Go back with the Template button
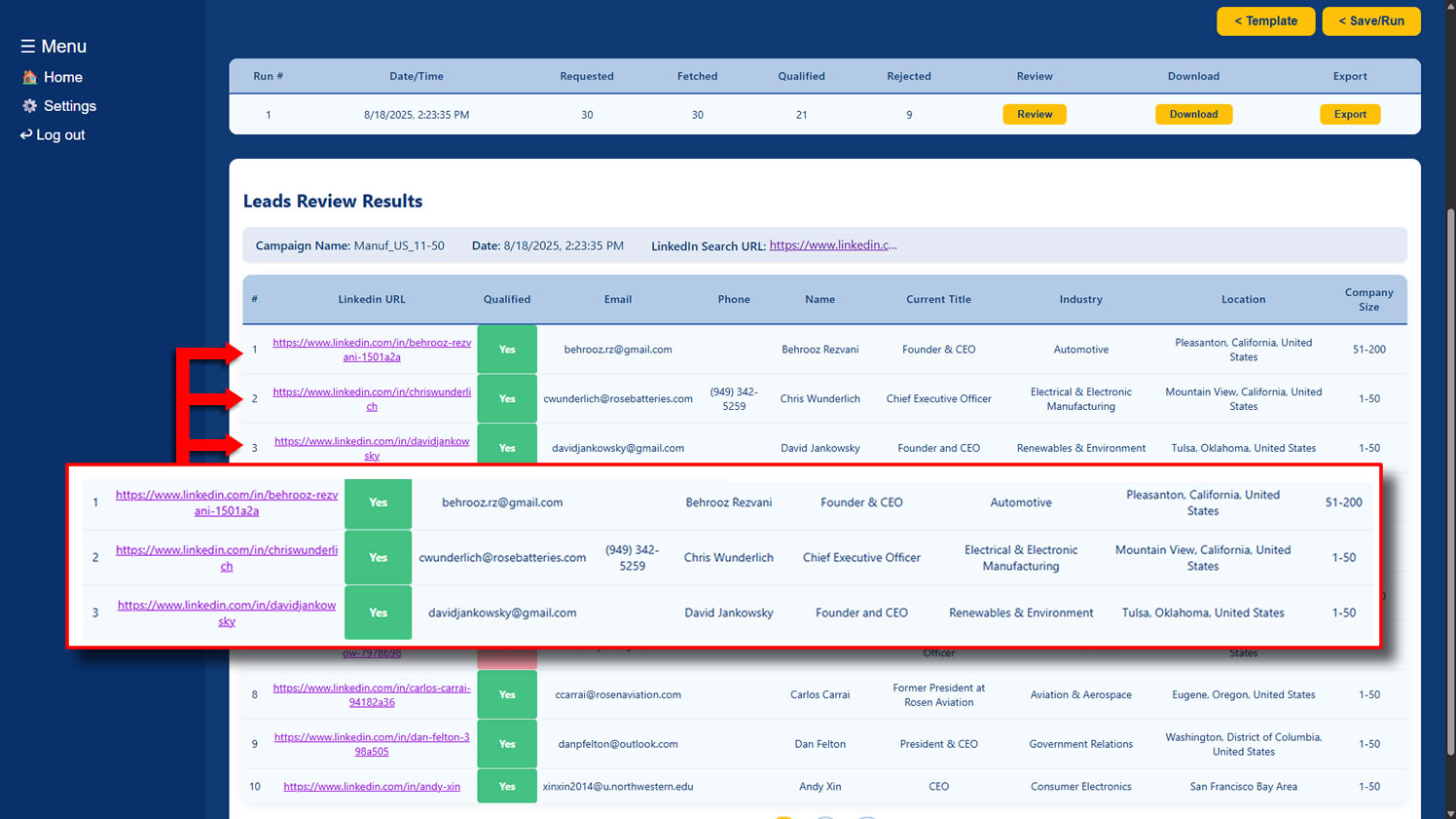Viewport: 1456px width, 819px height. [1265, 21]
